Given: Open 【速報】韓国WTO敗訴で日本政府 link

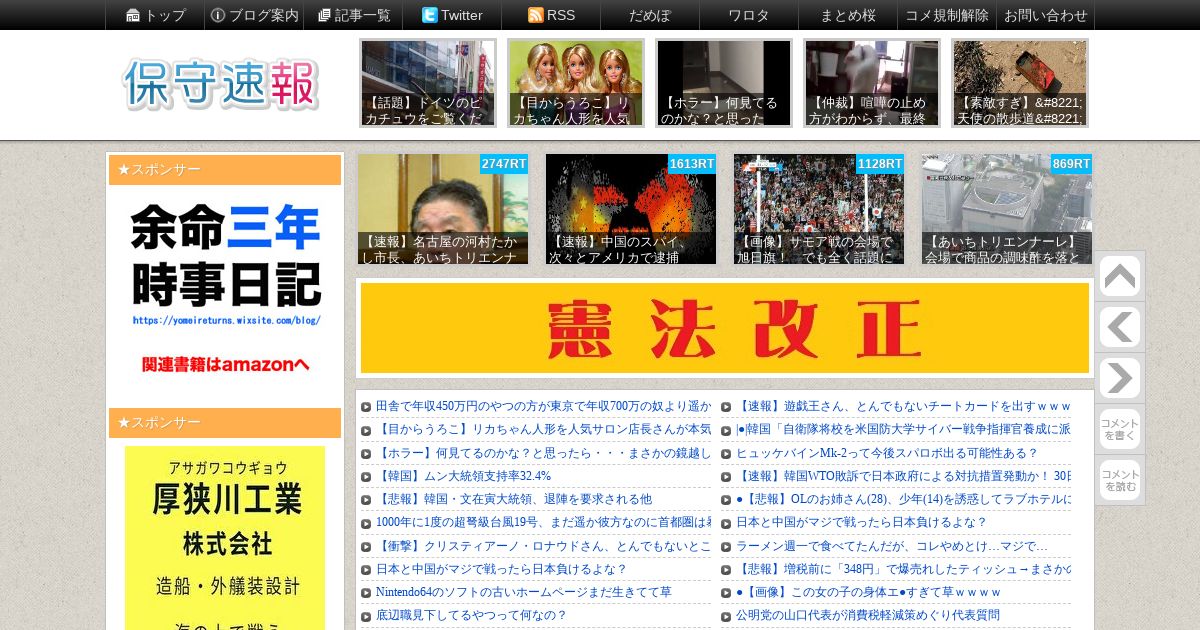Looking at the screenshot, I should coord(904,475).
